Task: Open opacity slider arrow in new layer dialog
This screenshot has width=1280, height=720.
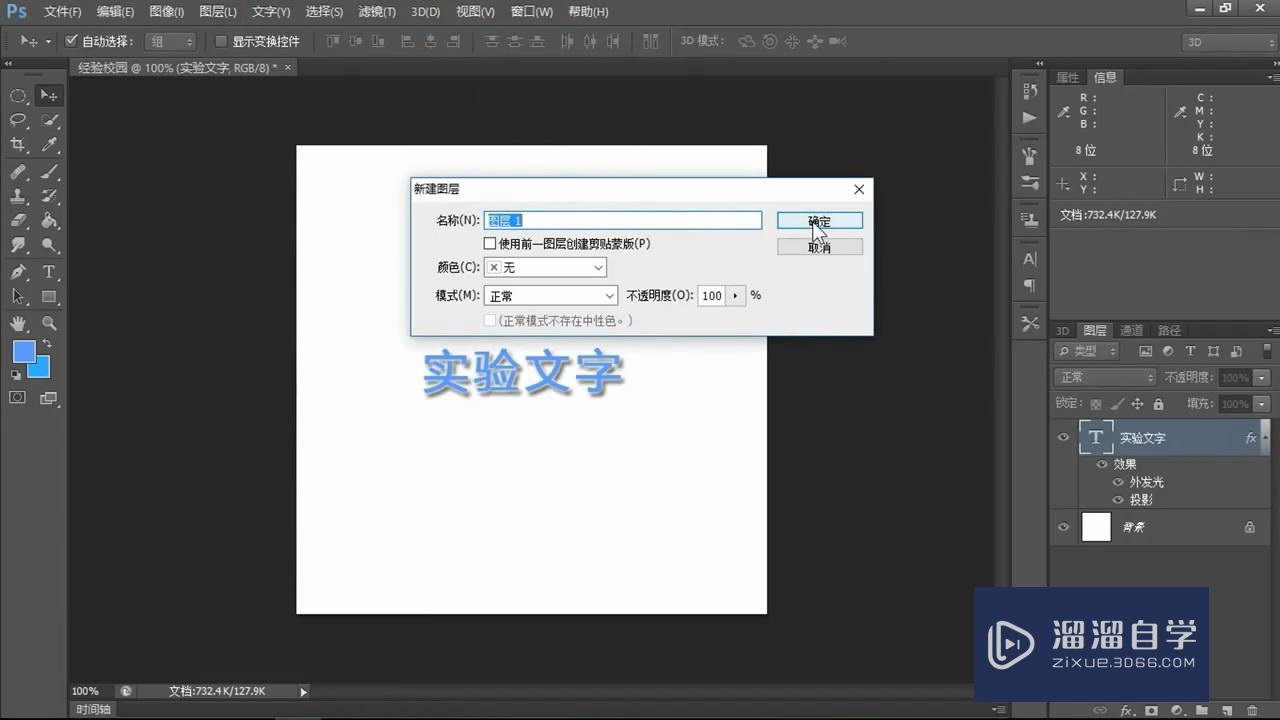Action: click(x=736, y=296)
